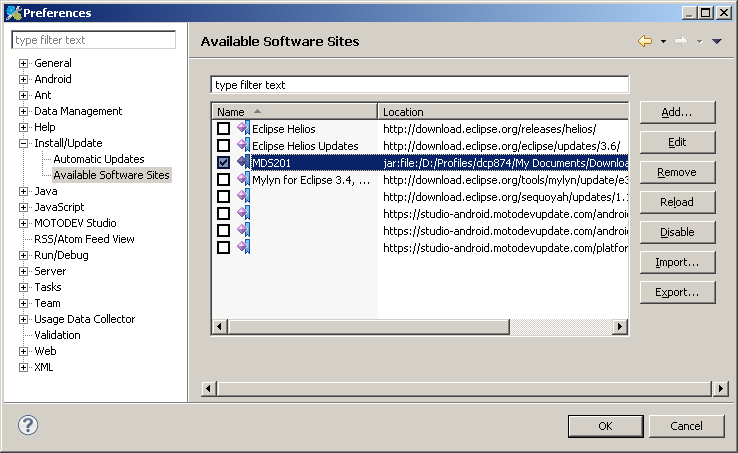738x453 pixels.
Task: Uncheck the MDS201 site checkbox
Action: 224,162
